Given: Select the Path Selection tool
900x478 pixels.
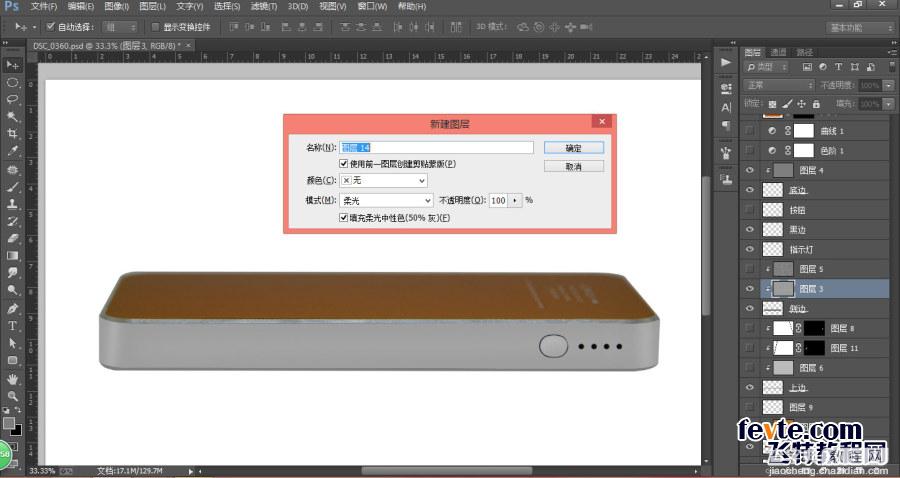Looking at the screenshot, I should click(x=12, y=343).
